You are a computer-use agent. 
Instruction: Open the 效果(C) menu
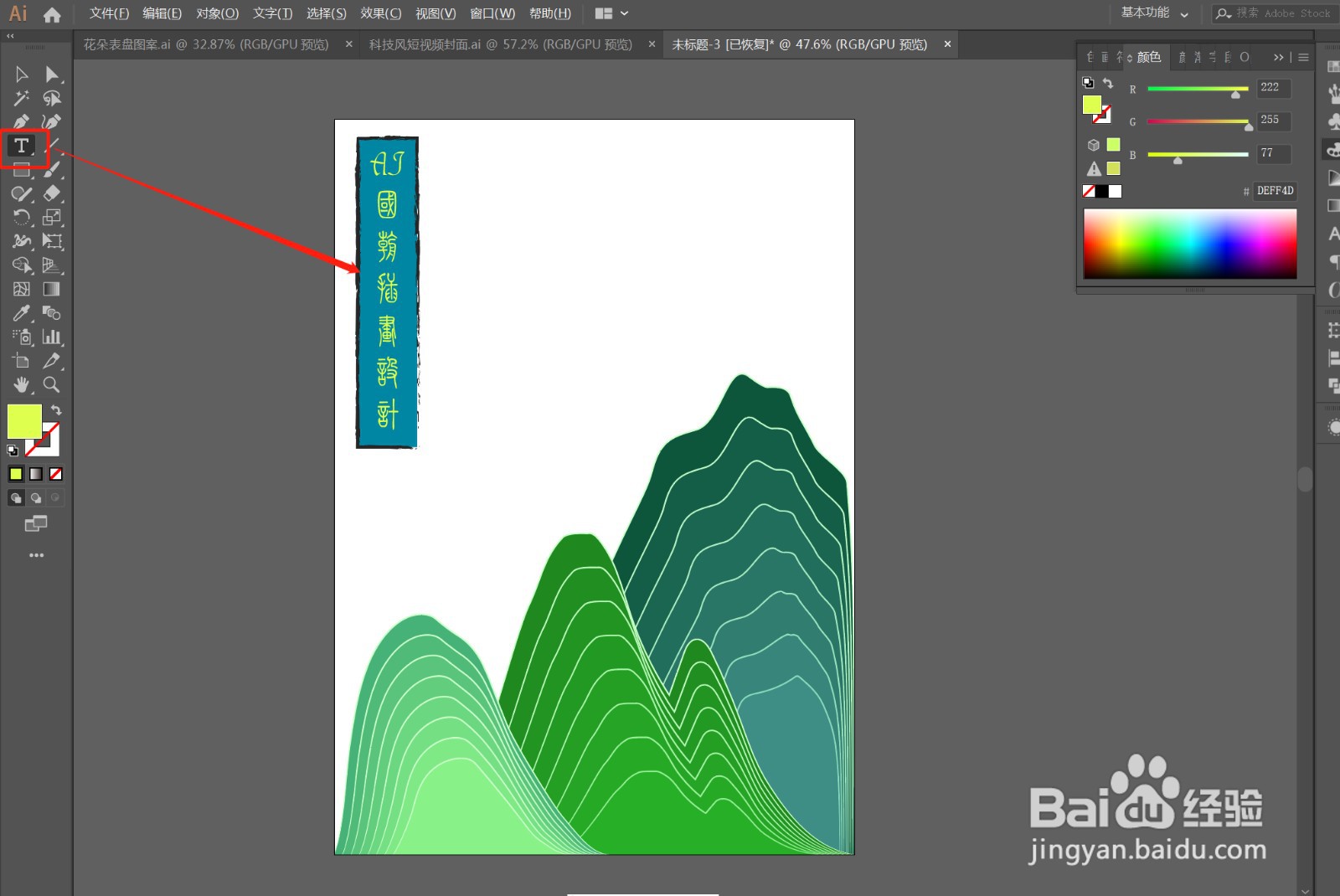[381, 13]
